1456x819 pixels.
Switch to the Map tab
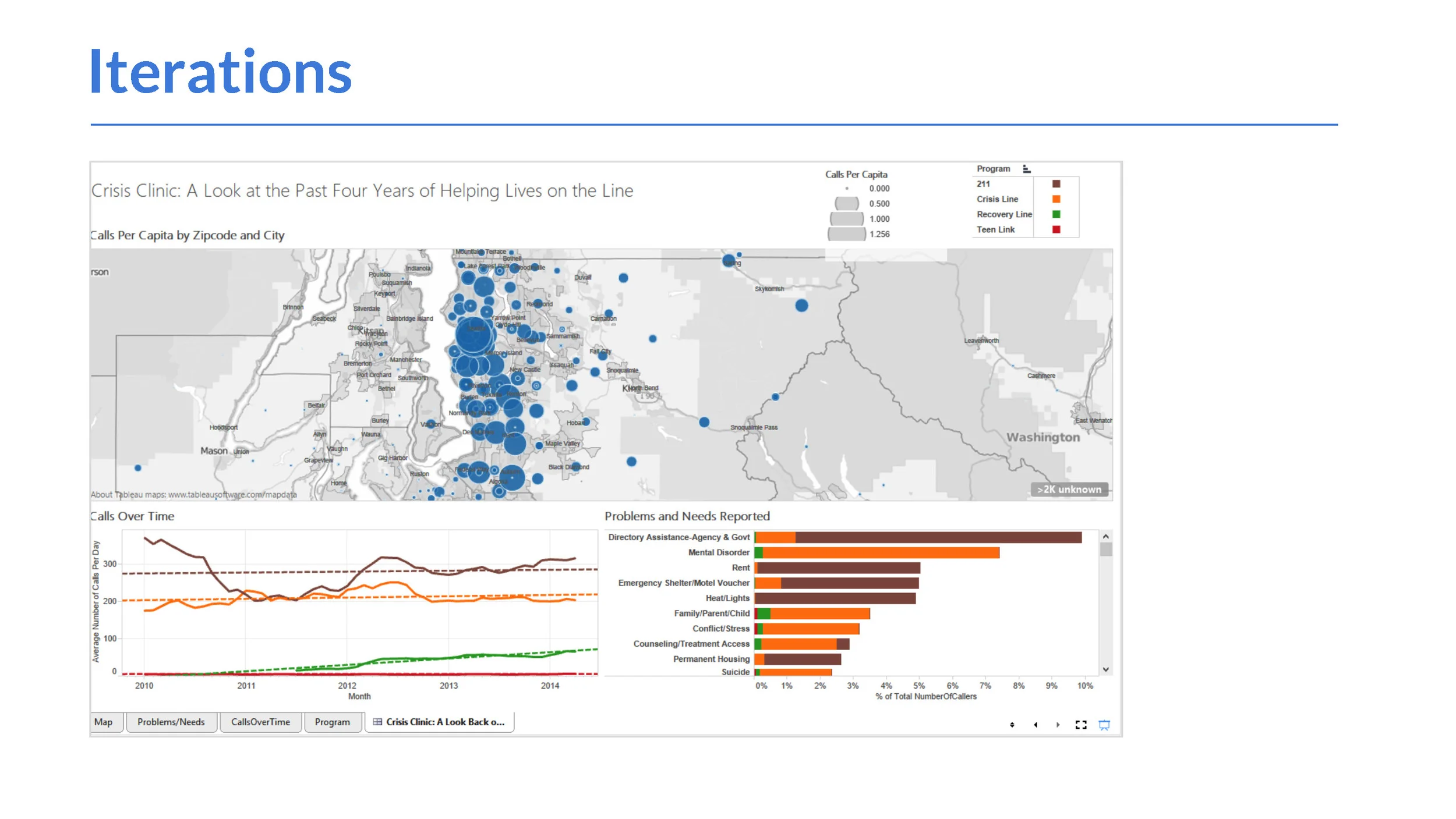pyautogui.click(x=104, y=722)
